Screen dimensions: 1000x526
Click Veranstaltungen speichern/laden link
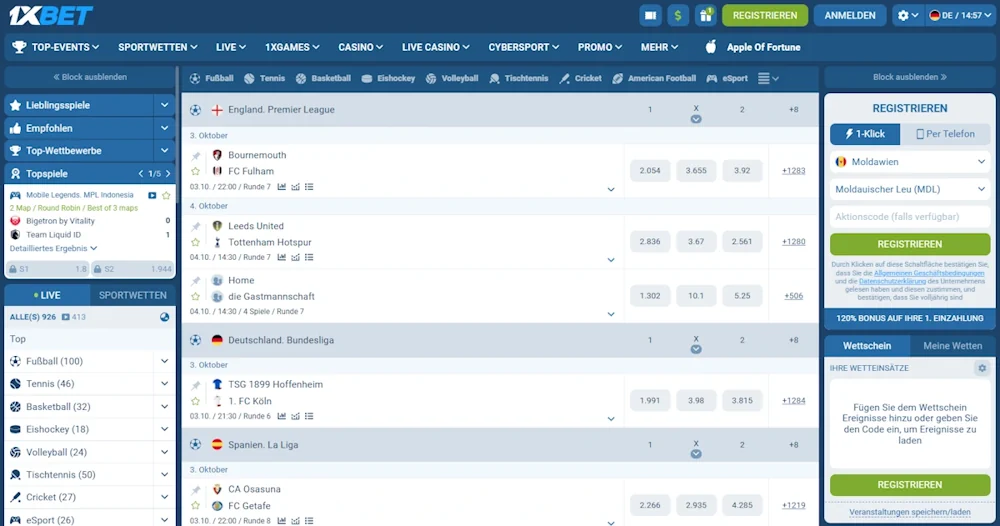pos(909,512)
